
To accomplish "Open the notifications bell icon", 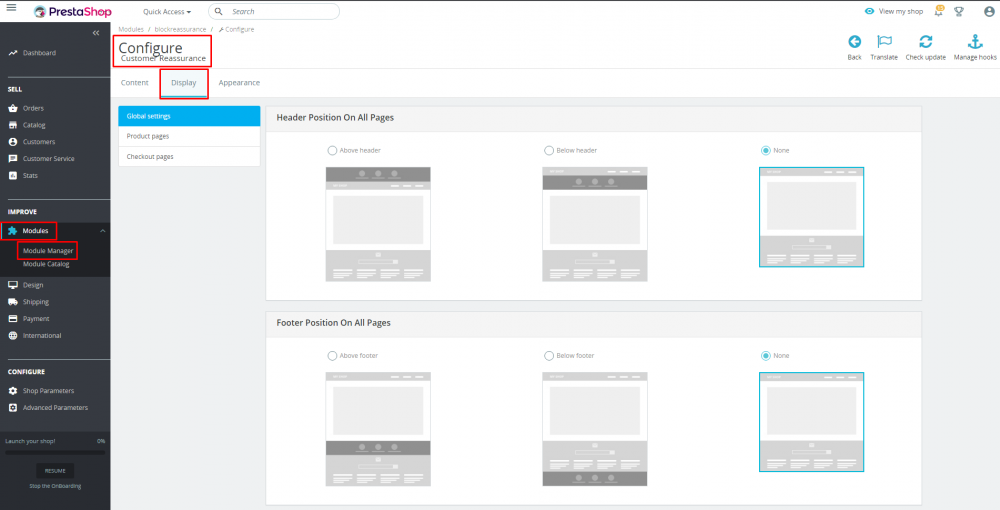I will pyautogui.click(x=939, y=11).
